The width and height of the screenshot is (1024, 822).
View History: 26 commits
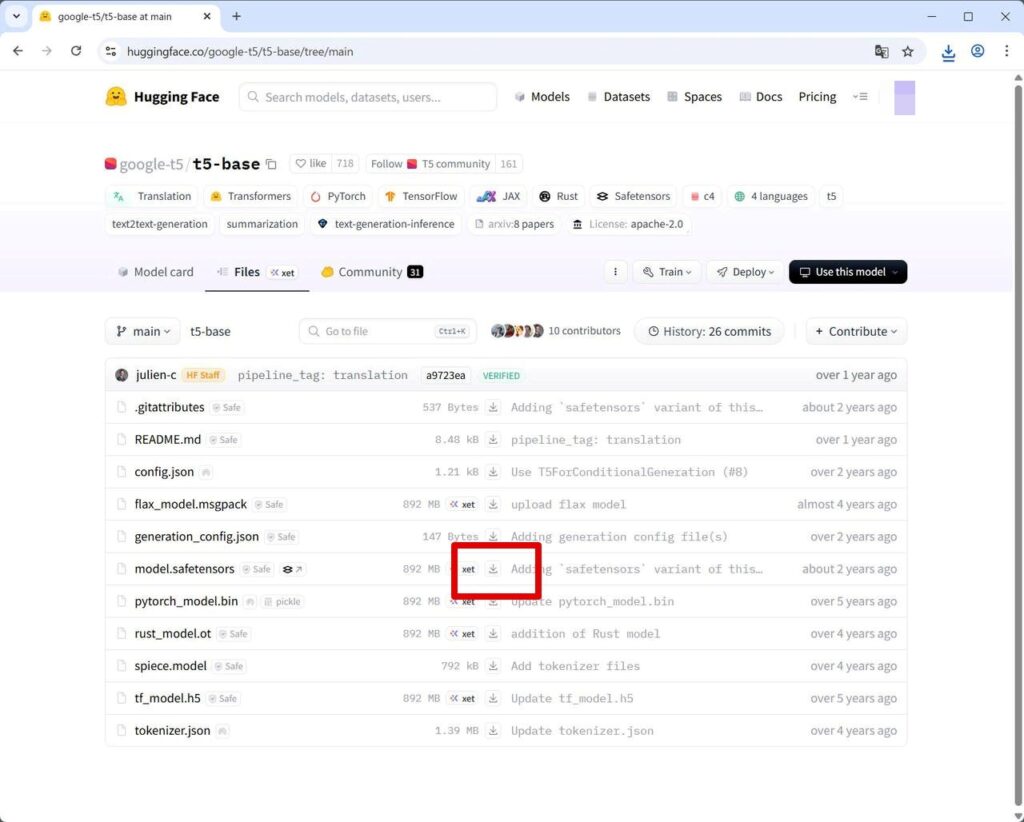(x=710, y=332)
